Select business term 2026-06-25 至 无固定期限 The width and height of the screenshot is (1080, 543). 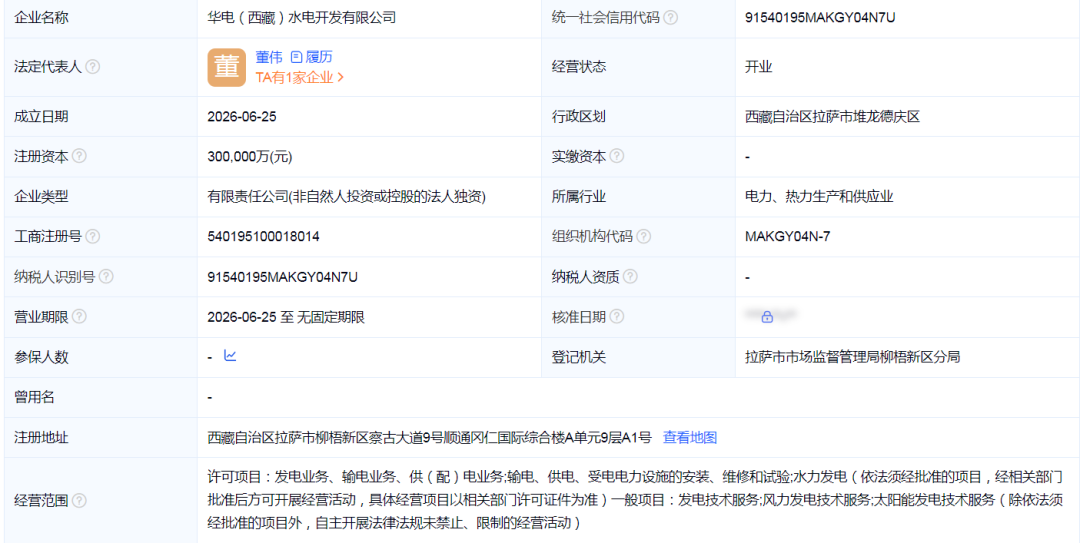tap(286, 317)
